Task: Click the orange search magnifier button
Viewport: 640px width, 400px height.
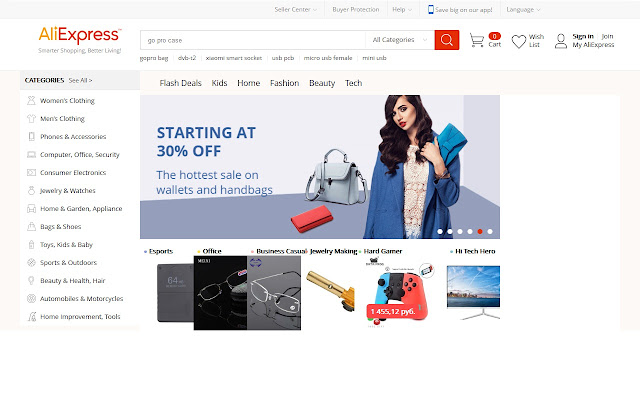Action: 447,40
